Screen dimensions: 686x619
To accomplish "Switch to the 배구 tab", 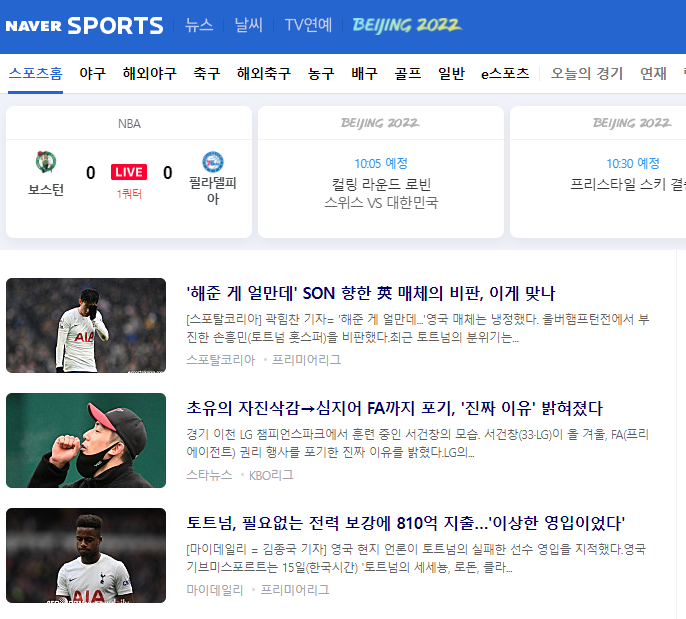I will pyautogui.click(x=364, y=73).
